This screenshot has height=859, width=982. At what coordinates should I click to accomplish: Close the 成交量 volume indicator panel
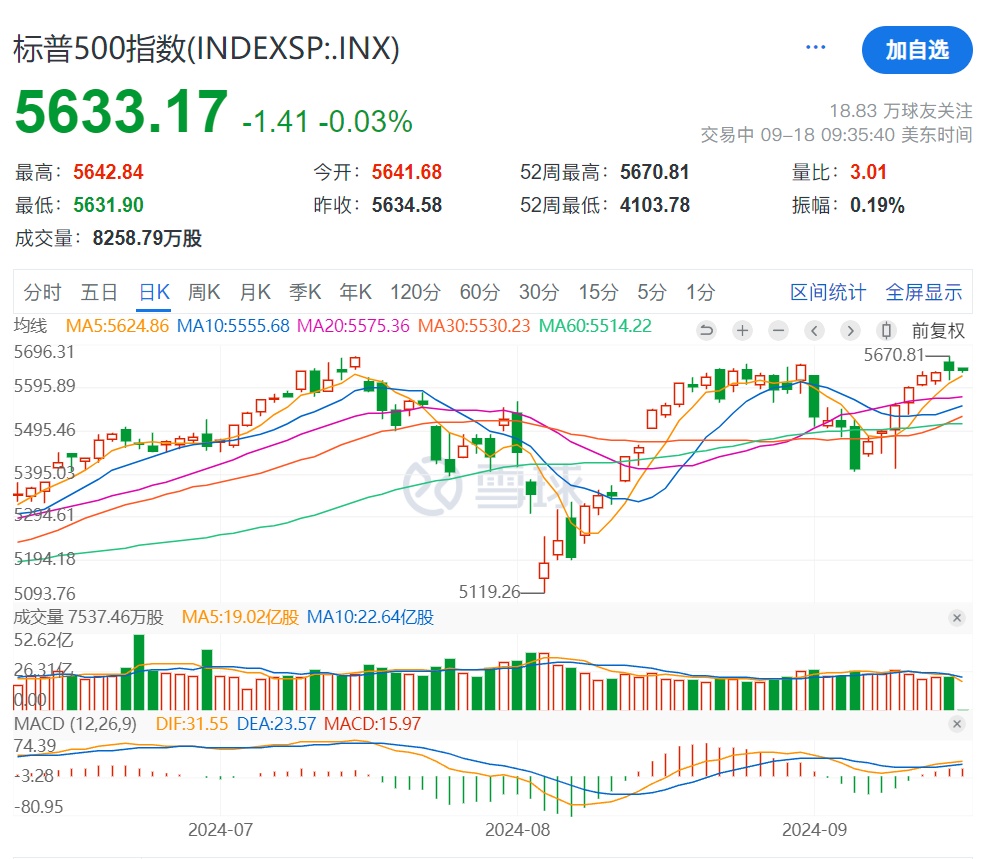957,618
